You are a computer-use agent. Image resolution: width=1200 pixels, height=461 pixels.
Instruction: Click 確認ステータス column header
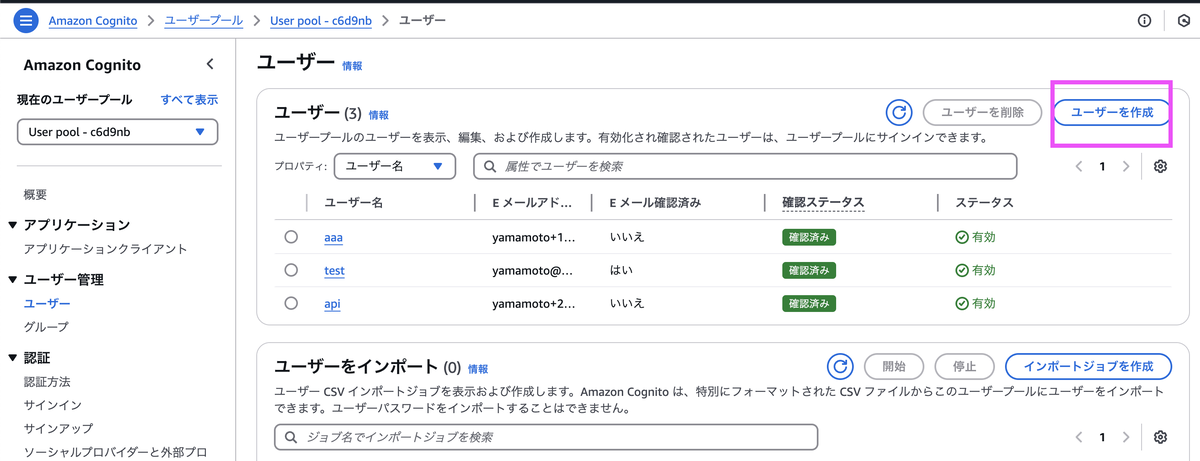(x=823, y=203)
